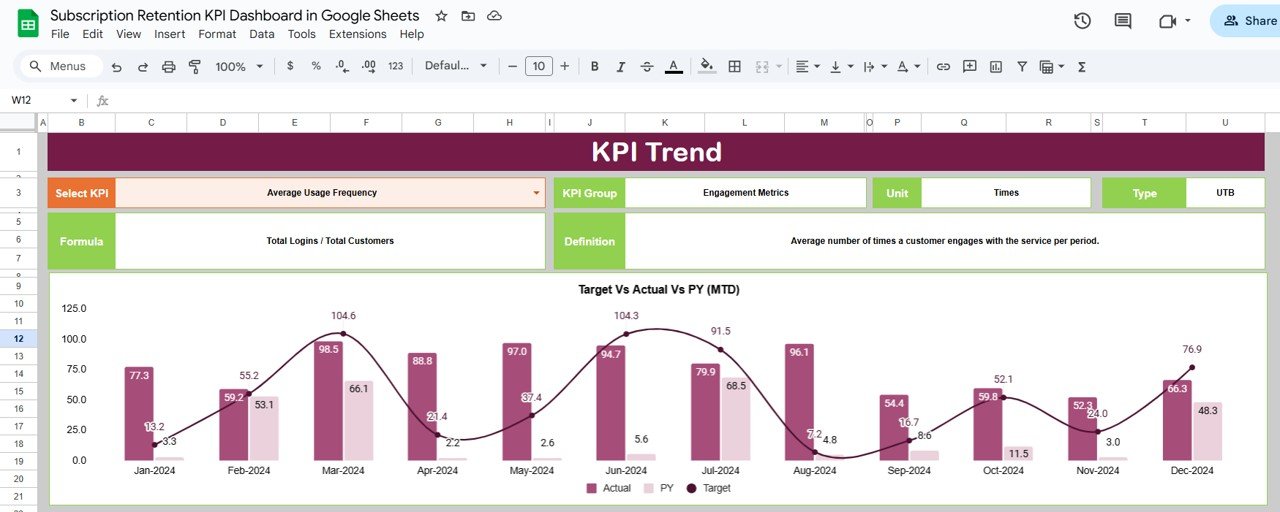The width and height of the screenshot is (1280, 512).
Task: Add a comment from toolbar
Action: [x=969, y=66]
